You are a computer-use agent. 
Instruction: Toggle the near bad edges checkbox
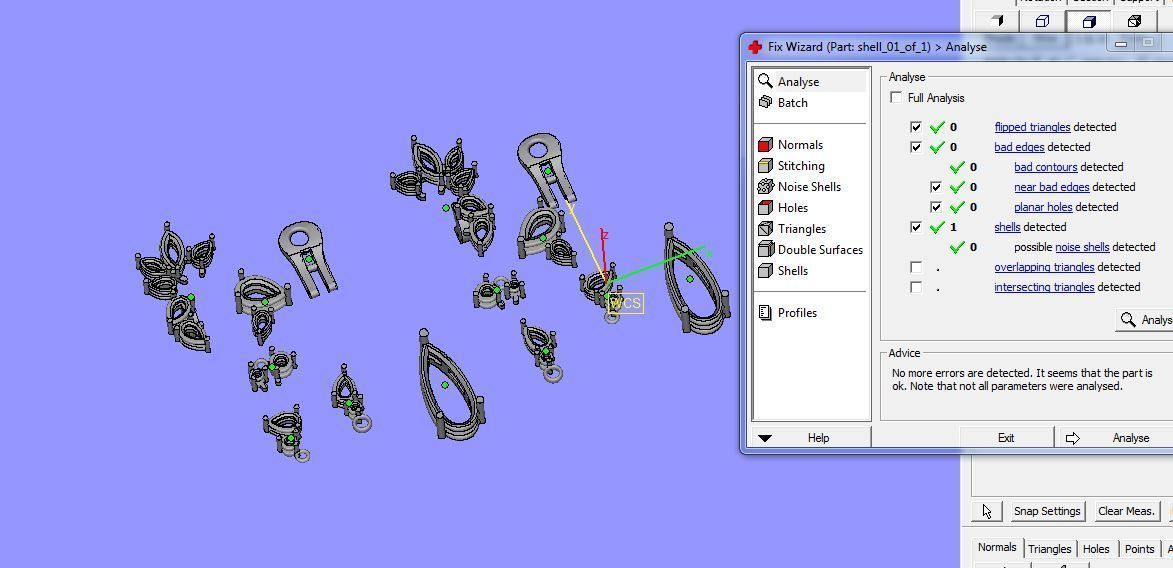click(936, 186)
